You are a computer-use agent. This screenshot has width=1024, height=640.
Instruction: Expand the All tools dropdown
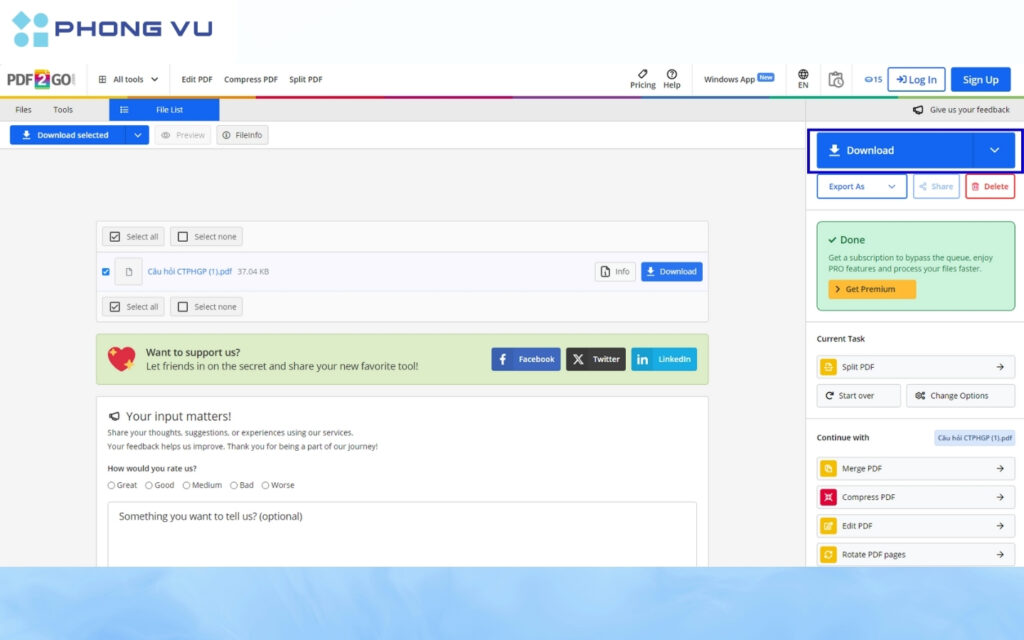(x=128, y=80)
